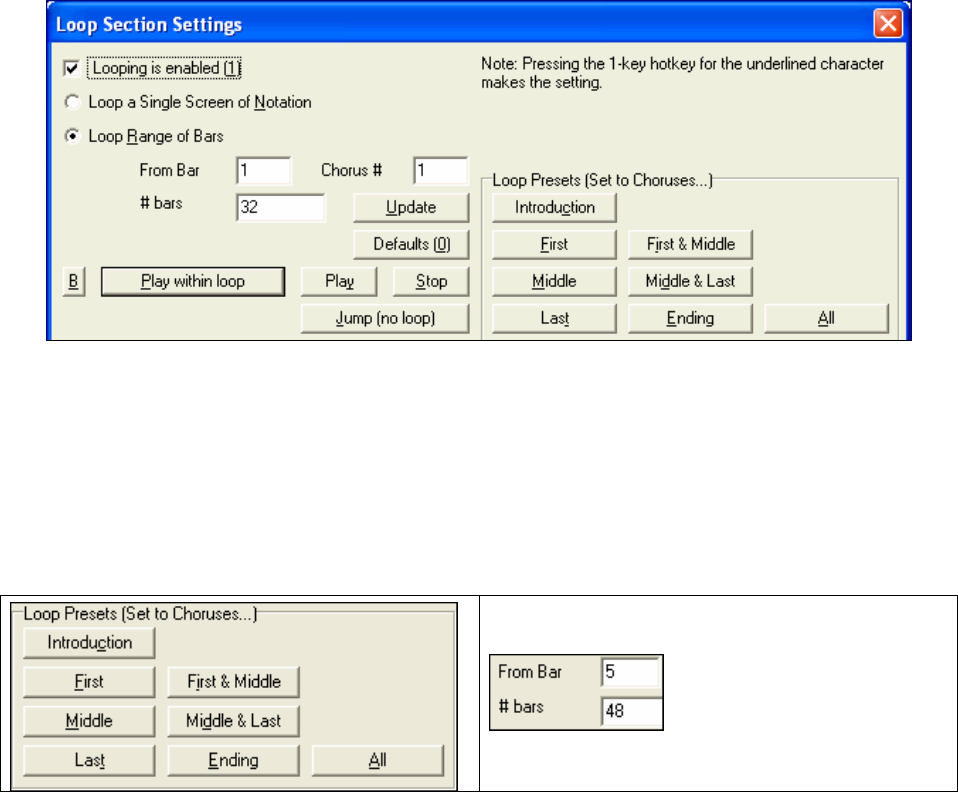
Task: Choose Middle & Last preset in dialog
Action: pos(690,281)
